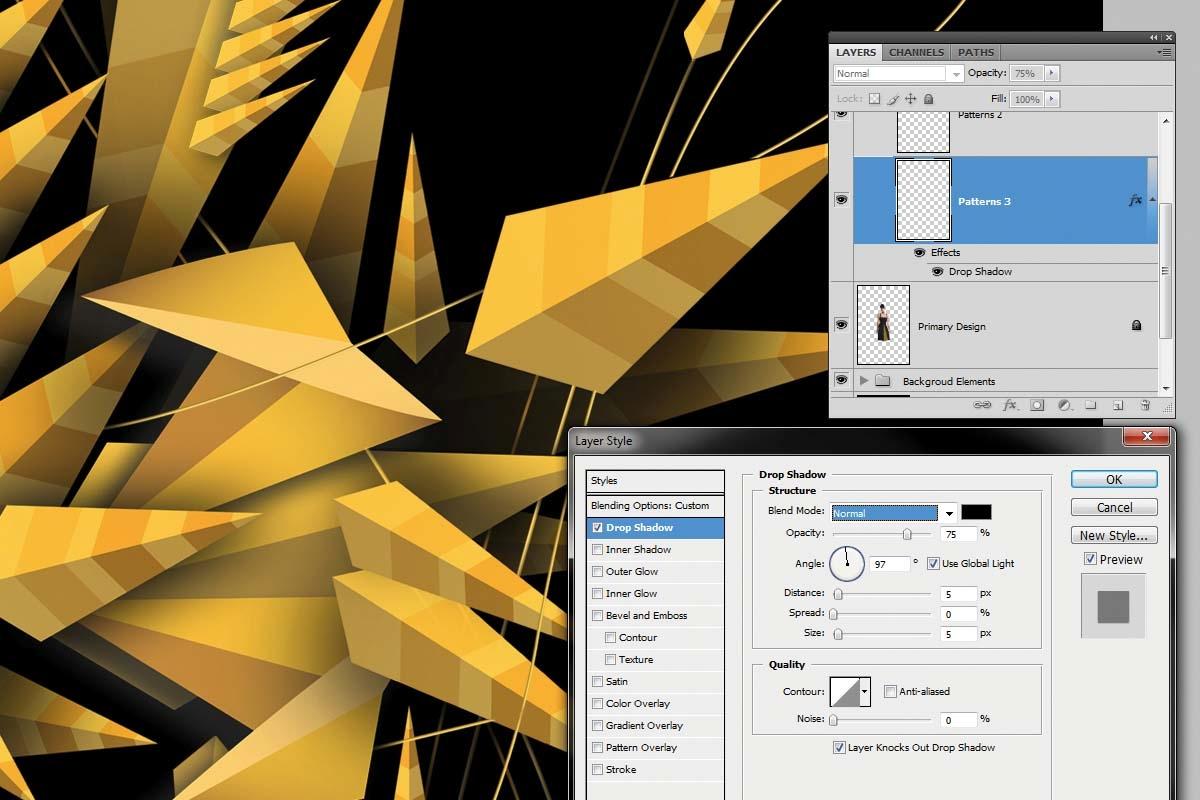Open the Contour picker arrow
Image resolution: width=1200 pixels, height=800 pixels.
[864, 691]
